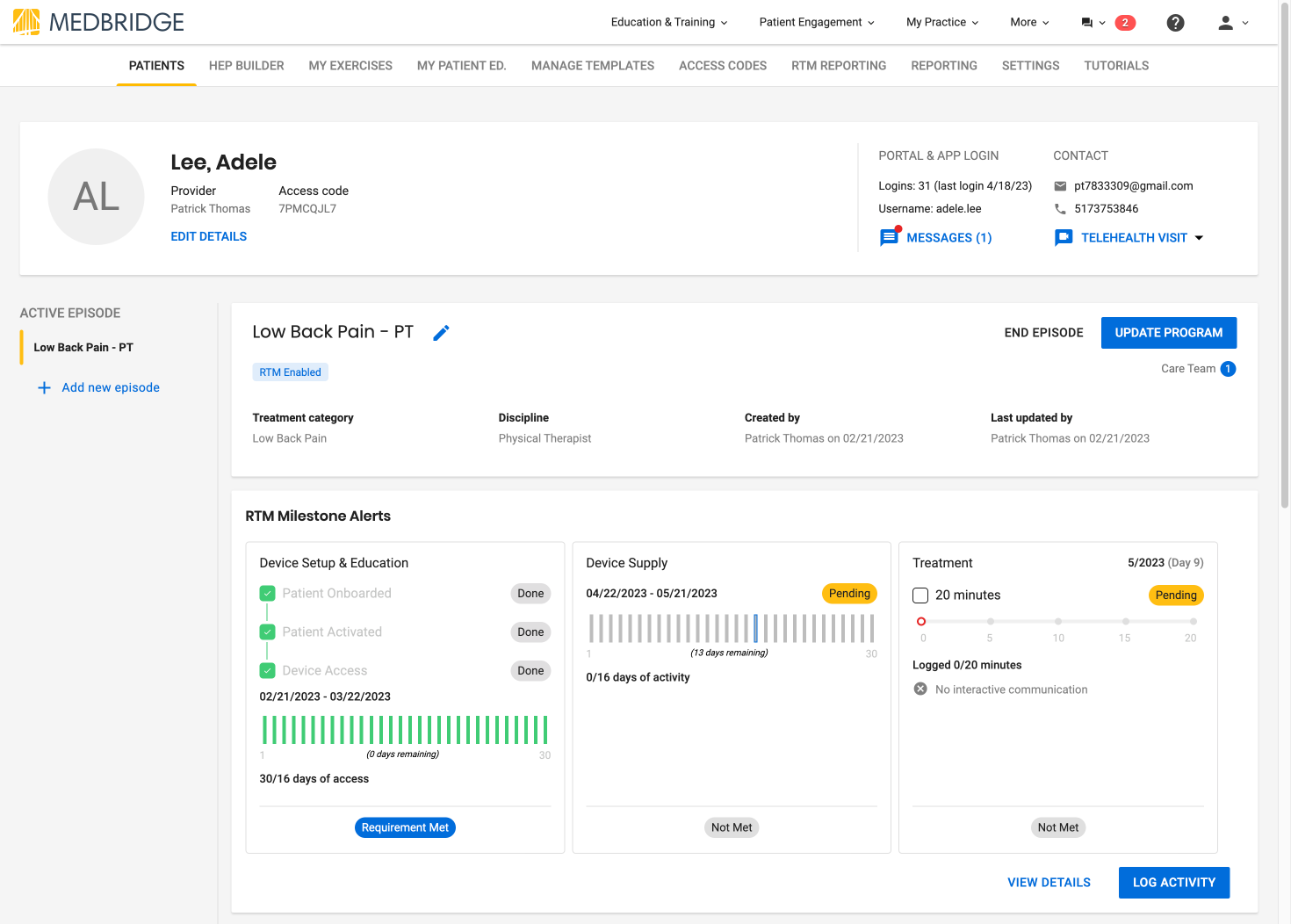
Task: Click the treatment minutes slider handle
Action: [921, 621]
